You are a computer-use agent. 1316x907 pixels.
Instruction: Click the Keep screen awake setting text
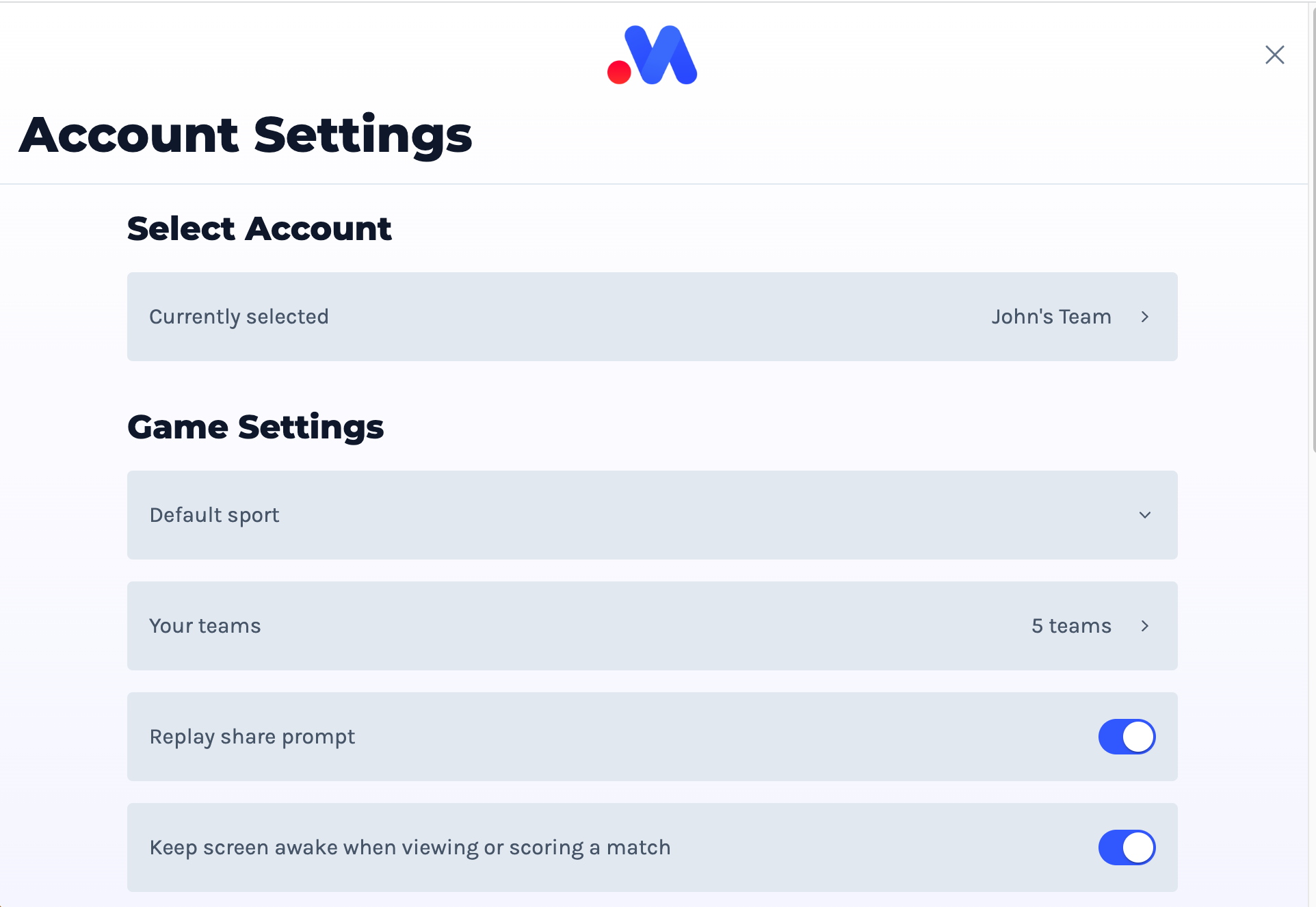pyautogui.click(x=410, y=847)
